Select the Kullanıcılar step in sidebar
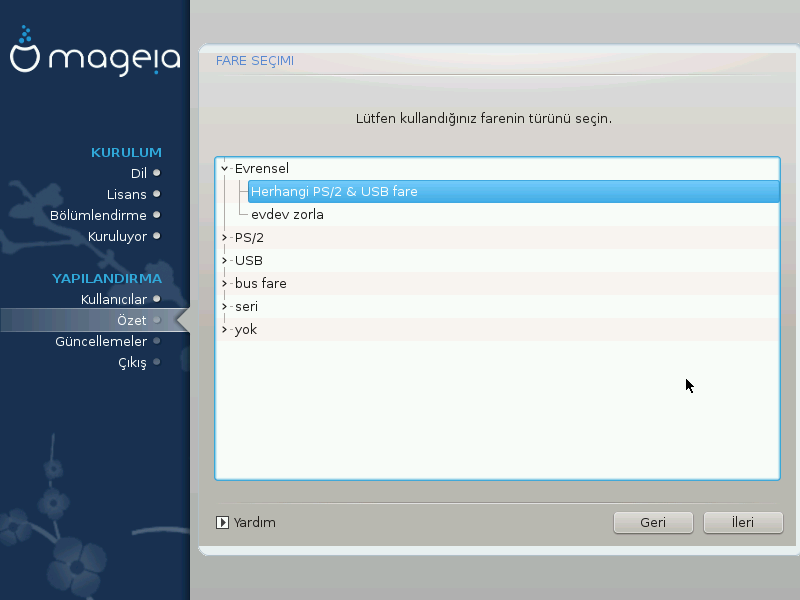This screenshot has width=800, height=600. (x=113, y=299)
